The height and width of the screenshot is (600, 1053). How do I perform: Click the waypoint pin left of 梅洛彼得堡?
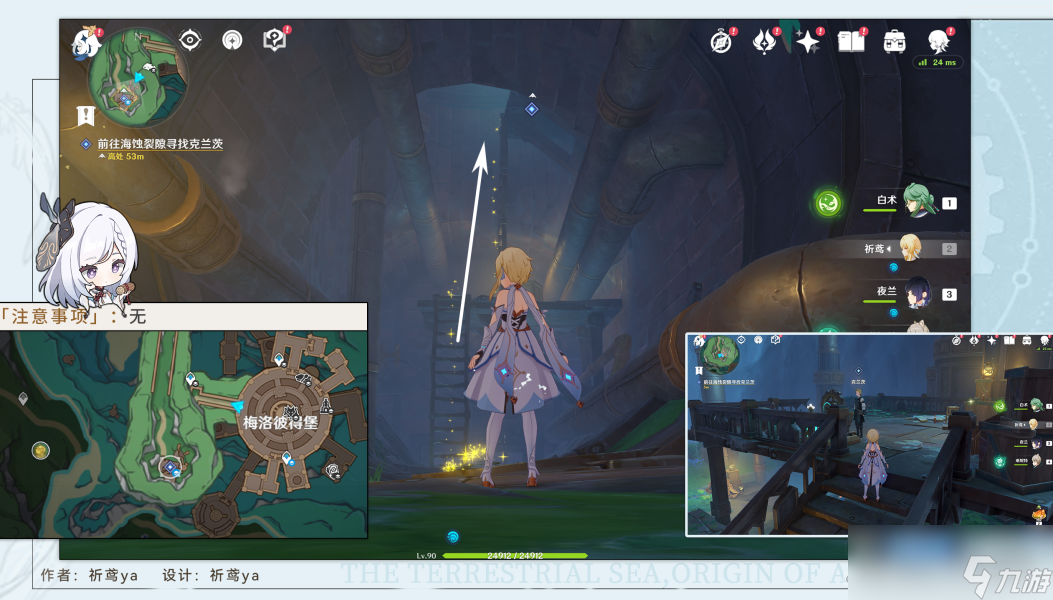191,379
